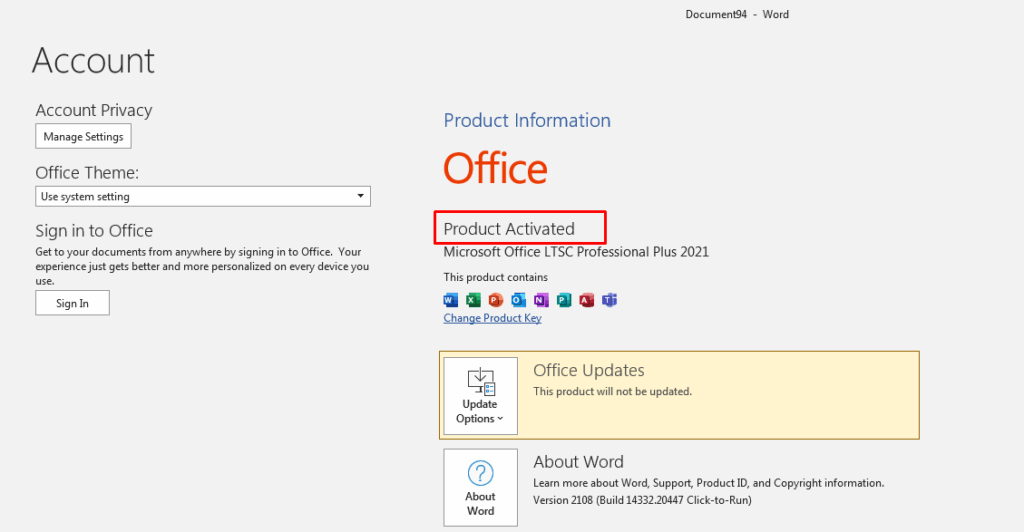Click the PowerPoint app icon
The height and width of the screenshot is (532, 1024).
tap(496, 300)
